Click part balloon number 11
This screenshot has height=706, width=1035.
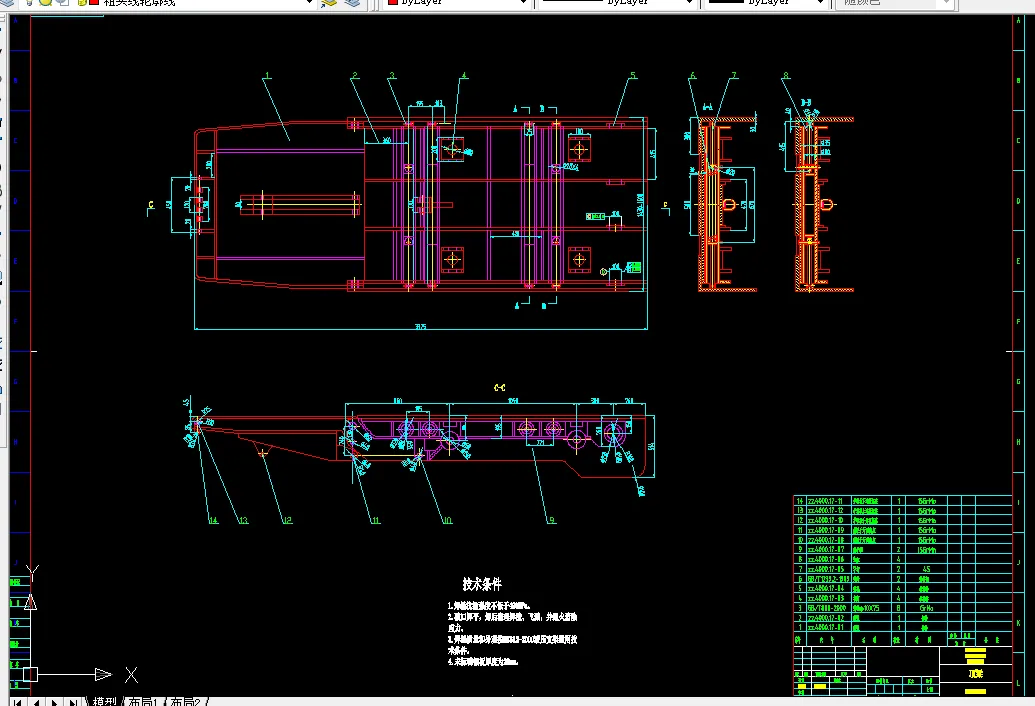(376, 520)
